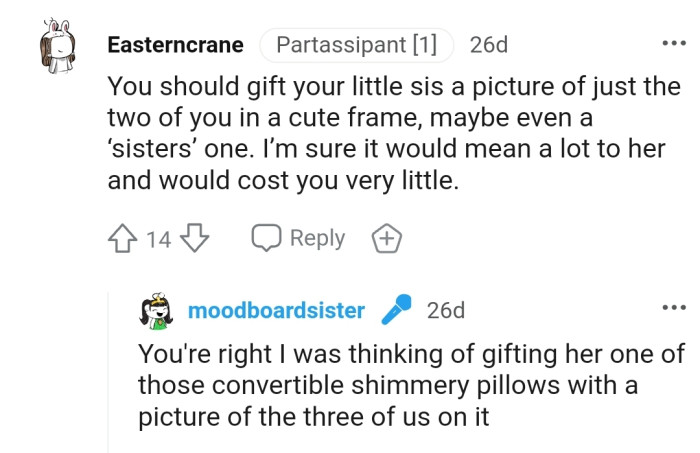Click the Partassipant [1] flair badge
The height and width of the screenshot is (453, 700).
355,46
